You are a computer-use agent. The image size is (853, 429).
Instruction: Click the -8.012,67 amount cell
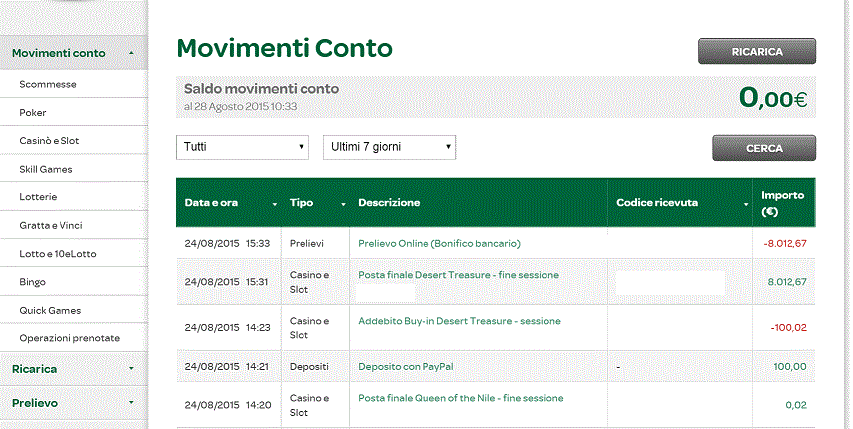[x=784, y=244]
